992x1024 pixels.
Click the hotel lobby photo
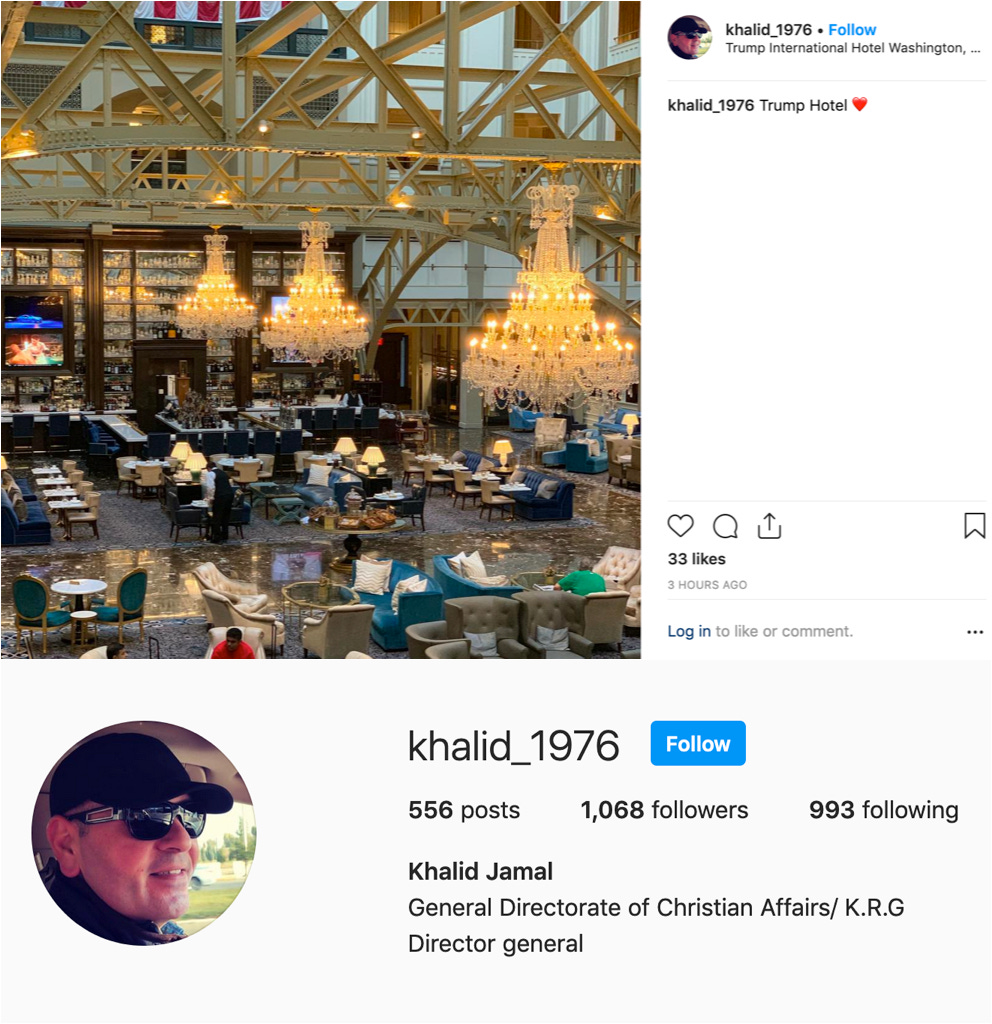(x=321, y=329)
